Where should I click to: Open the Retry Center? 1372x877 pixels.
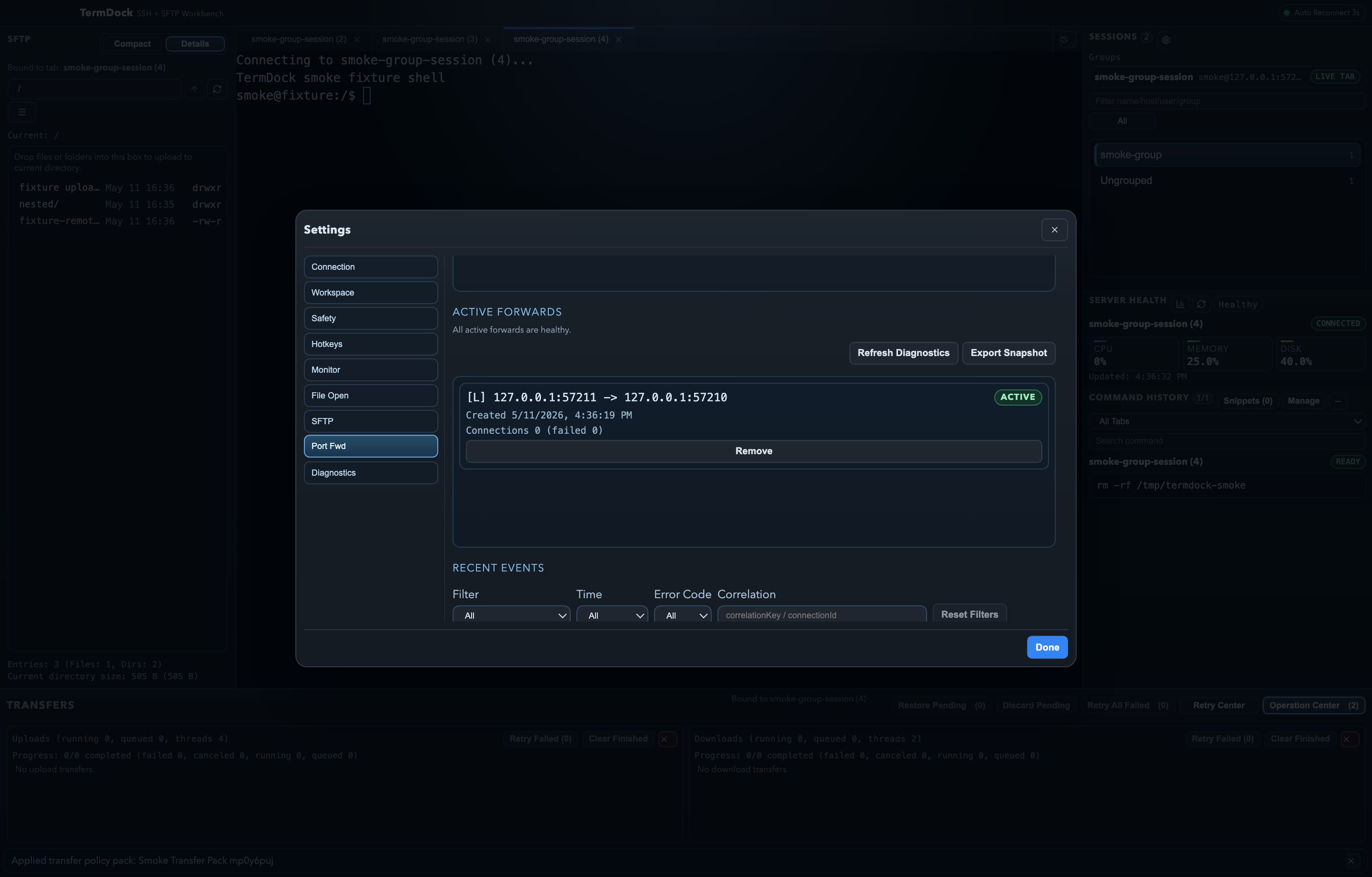[1218, 705]
